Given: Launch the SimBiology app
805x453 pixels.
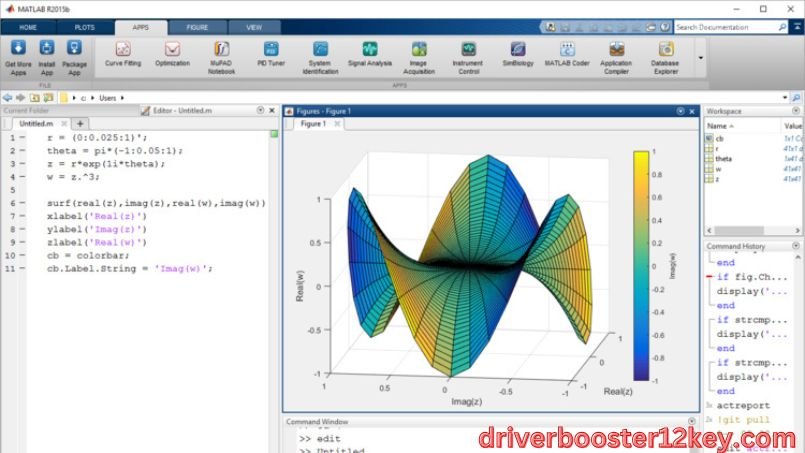Looking at the screenshot, I should [x=518, y=54].
